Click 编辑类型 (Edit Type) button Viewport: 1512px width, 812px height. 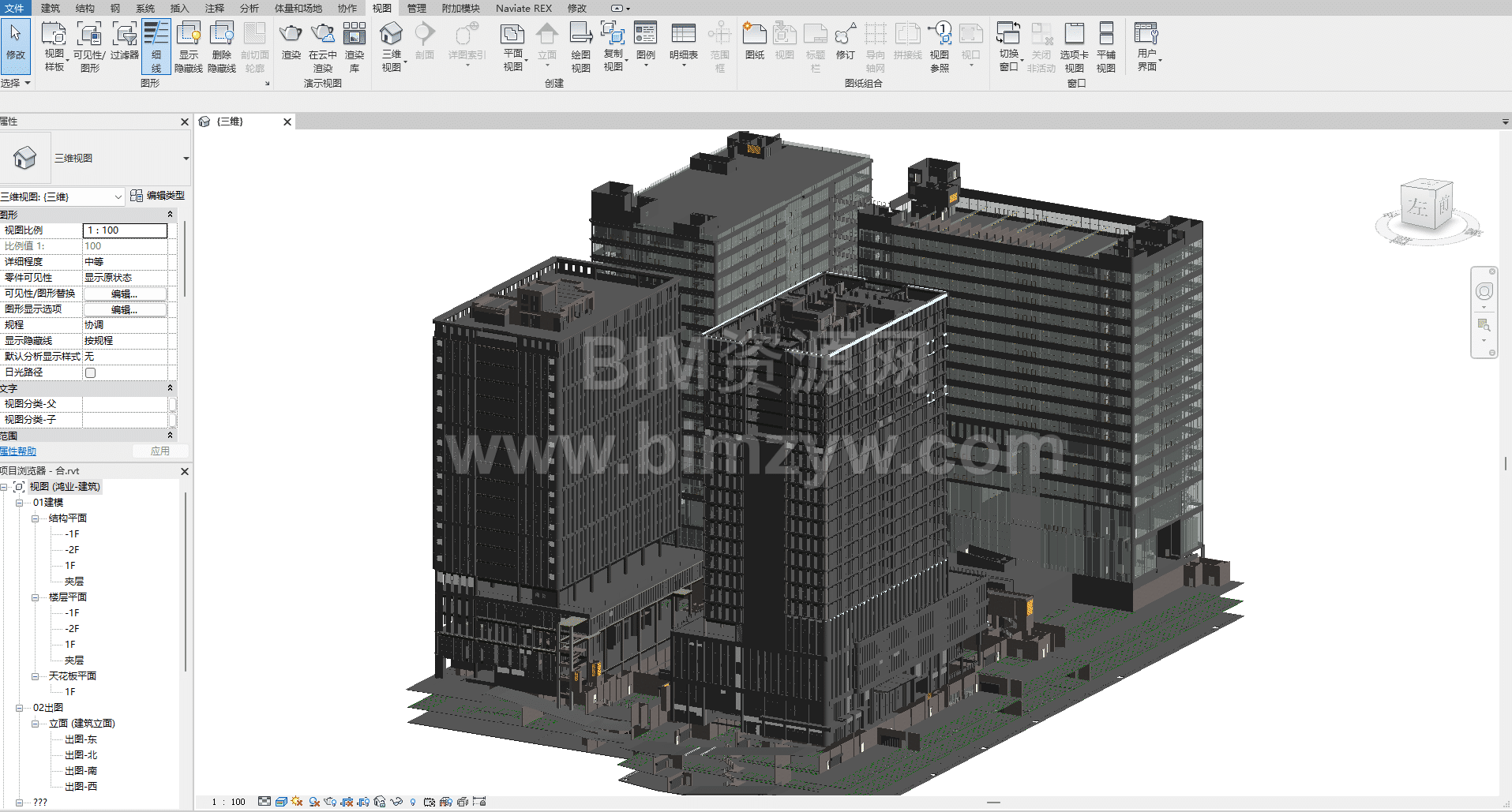click(158, 196)
